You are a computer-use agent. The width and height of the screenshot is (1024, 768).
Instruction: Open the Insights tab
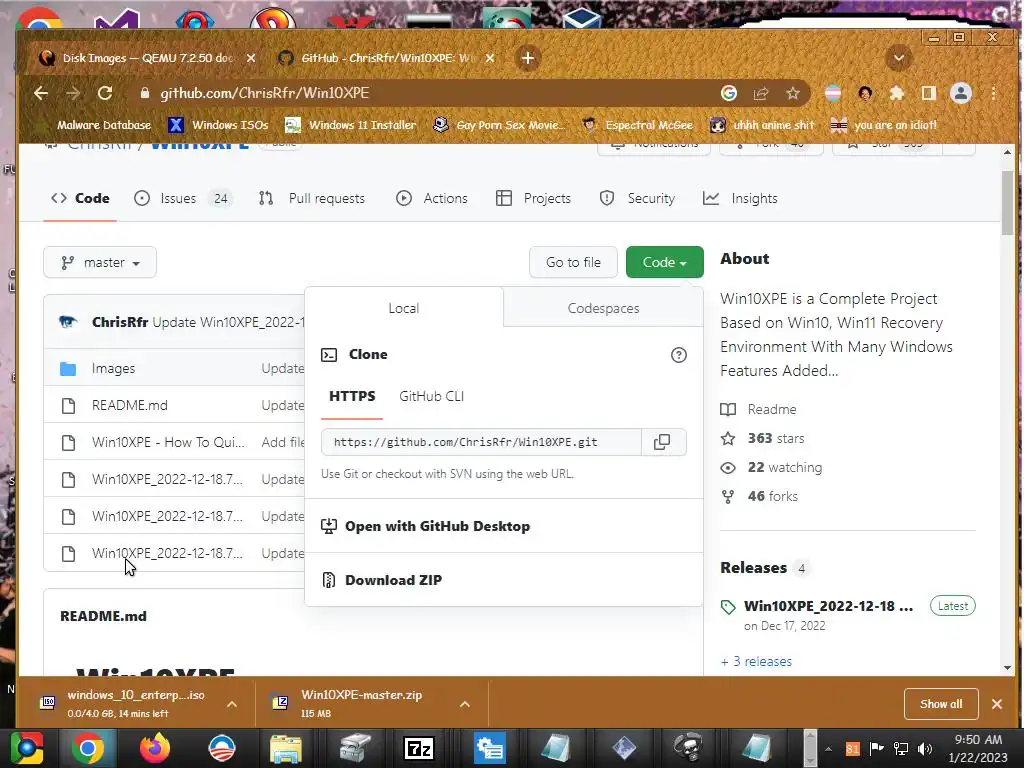coord(741,199)
